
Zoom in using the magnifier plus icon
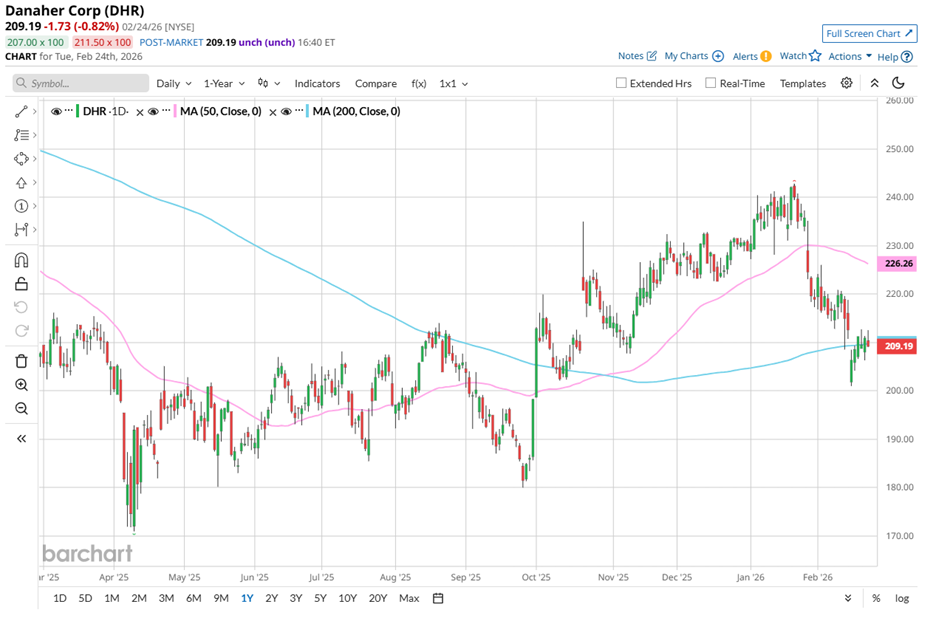coord(21,385)
